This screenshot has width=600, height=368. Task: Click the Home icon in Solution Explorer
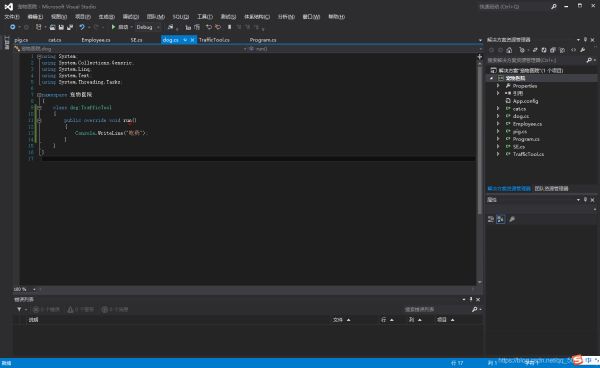click(x=509, y=50)
